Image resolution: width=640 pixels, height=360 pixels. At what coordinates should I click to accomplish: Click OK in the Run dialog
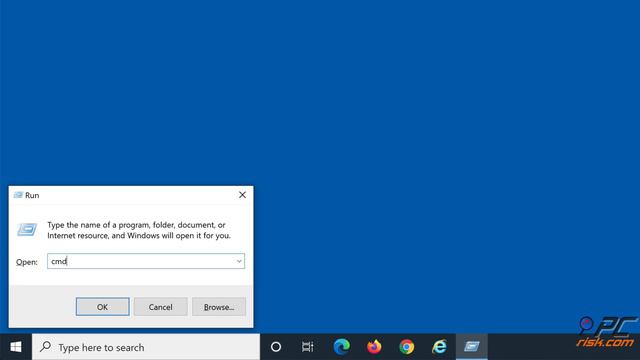102,307
